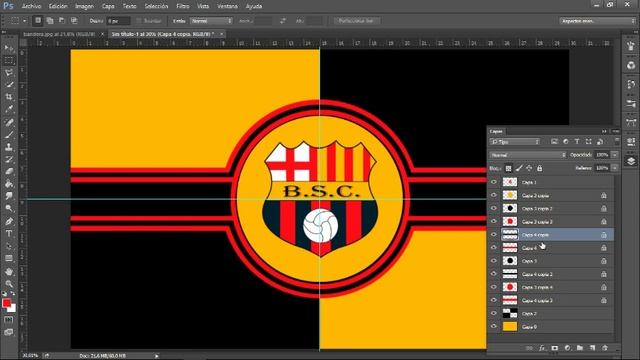This screenshot has height=360, width=640.
Task: Select the Lasso tool
Action: [x=9, y=73]
